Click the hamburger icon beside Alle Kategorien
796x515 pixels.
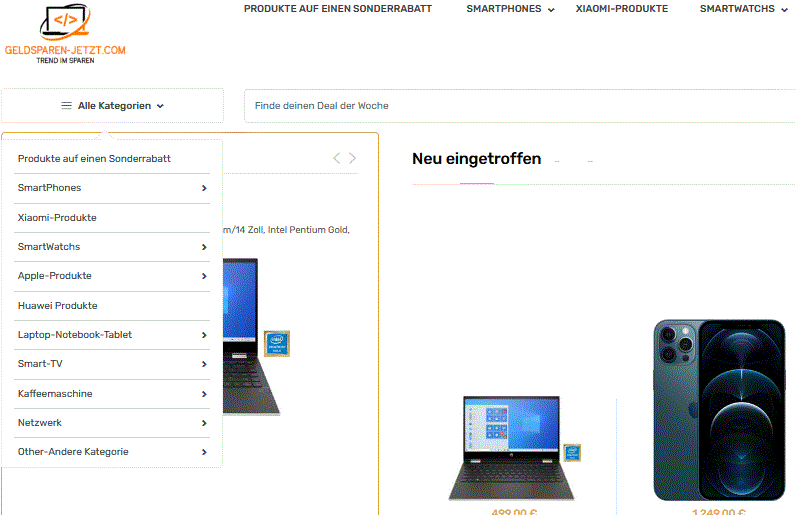67,106
